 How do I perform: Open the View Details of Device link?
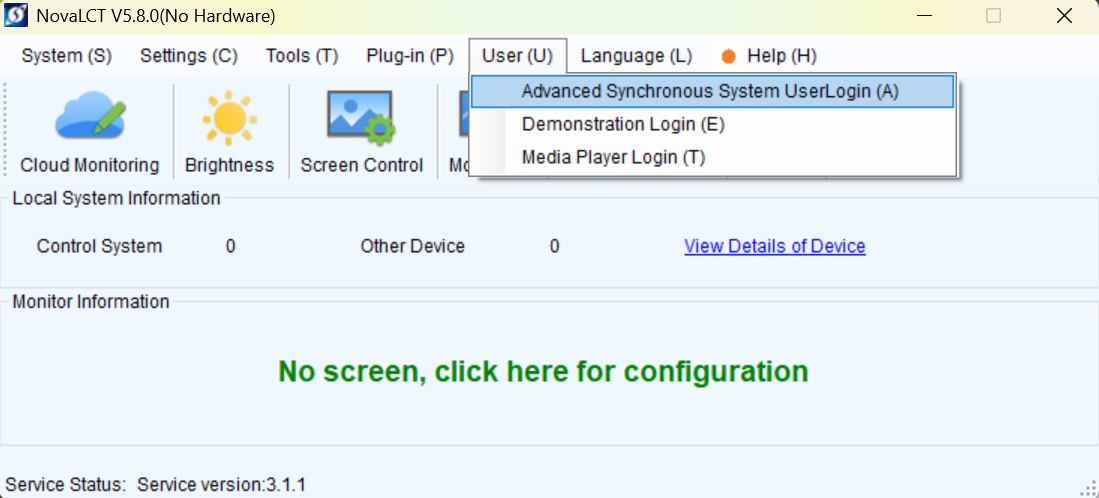click(774, 247)
